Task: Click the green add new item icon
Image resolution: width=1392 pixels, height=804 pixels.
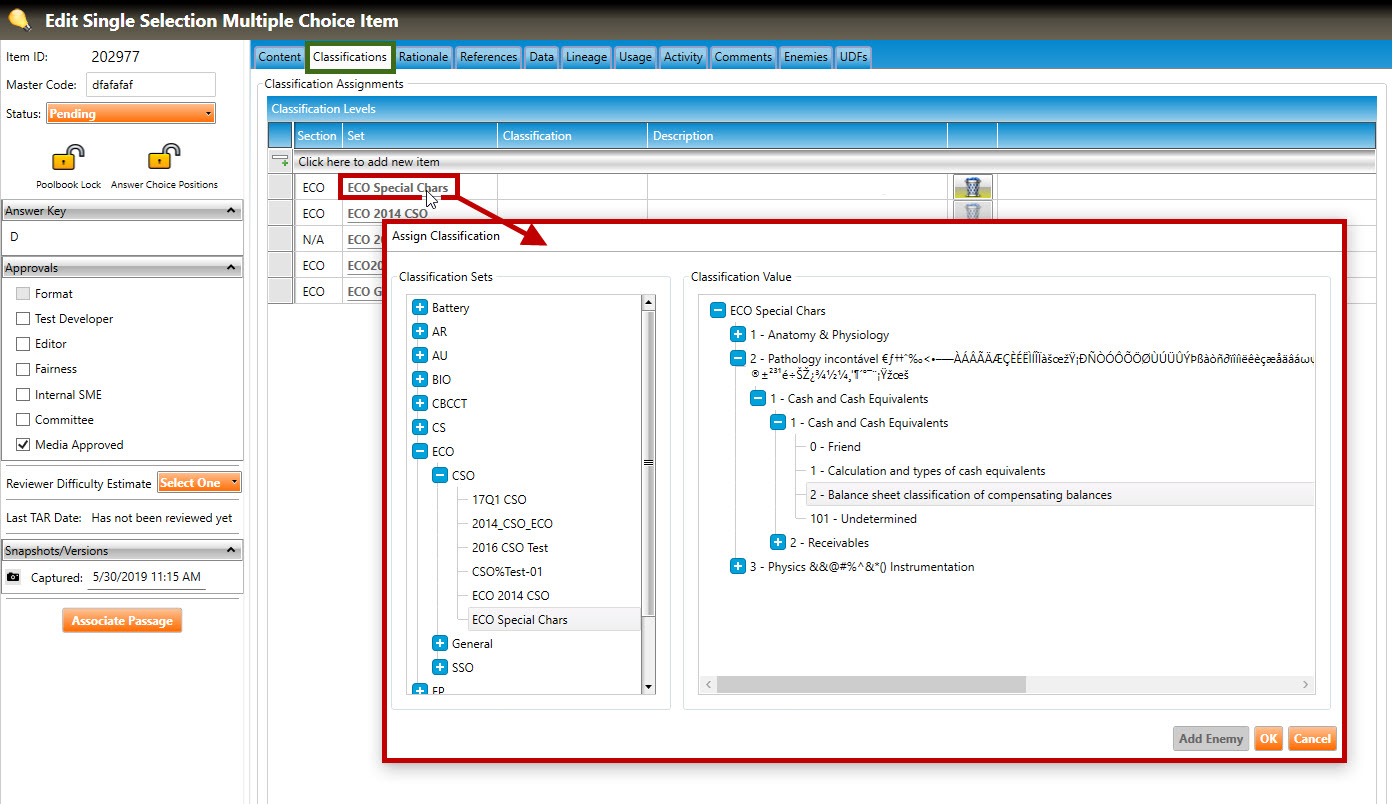Action: pyautogui.click(x=281, y=161)
